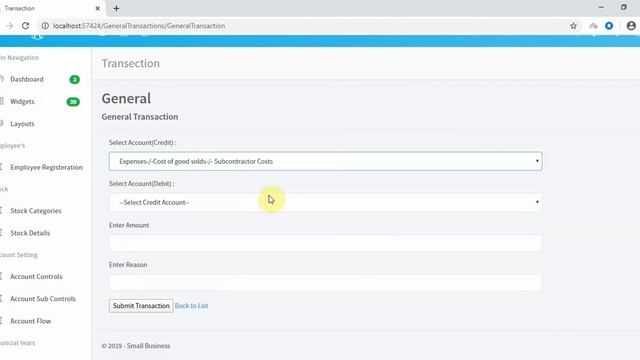
Task: Open the Select Account(Debit) dropdown
Action: pos(325,202)
